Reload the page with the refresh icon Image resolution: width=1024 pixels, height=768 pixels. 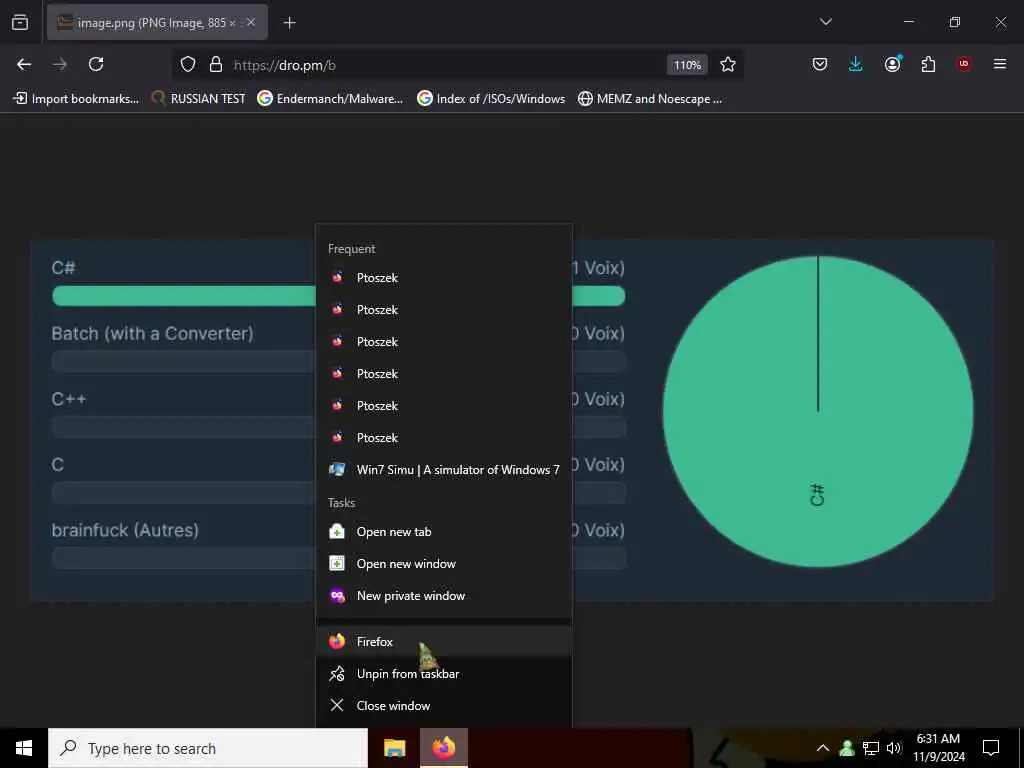coord(96,64)
